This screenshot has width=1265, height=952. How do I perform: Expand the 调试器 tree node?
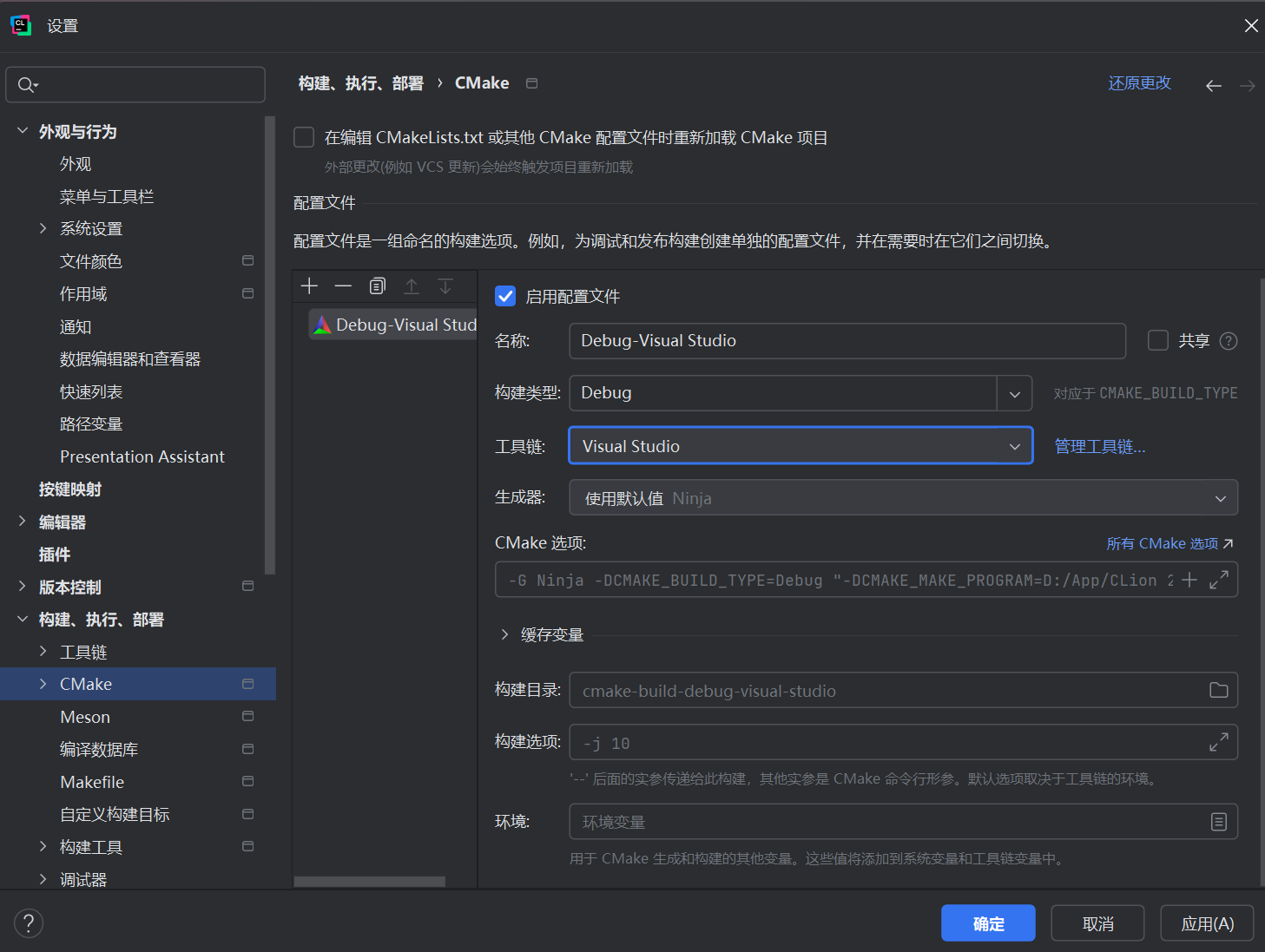pos(43,879)
